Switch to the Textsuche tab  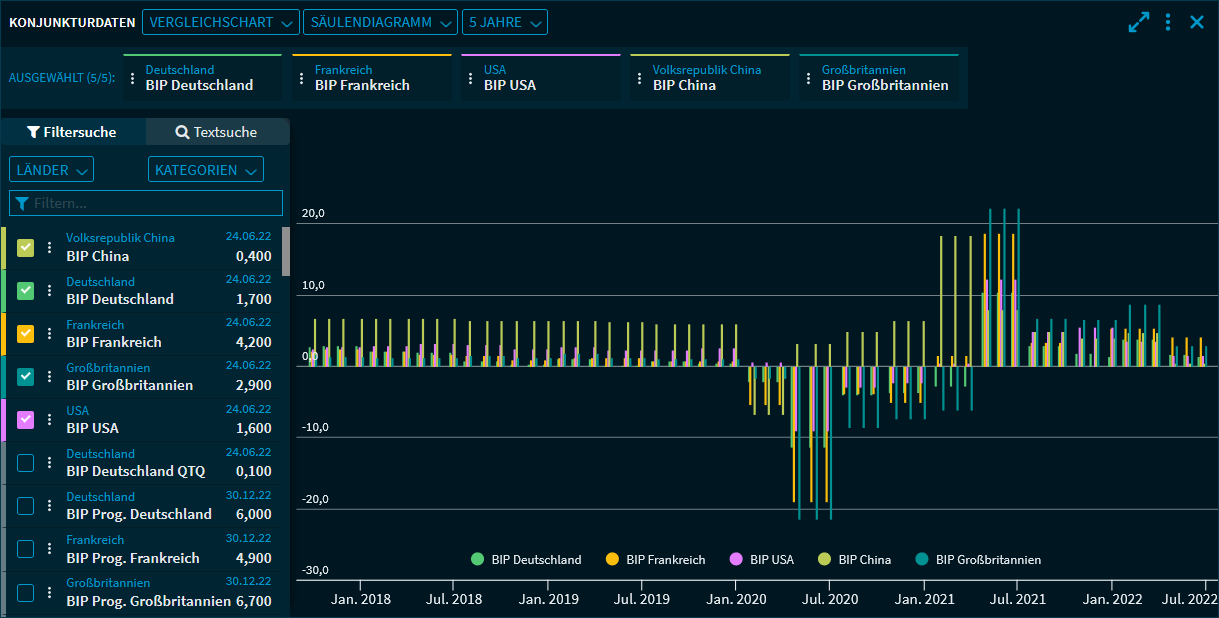point(217,132)
